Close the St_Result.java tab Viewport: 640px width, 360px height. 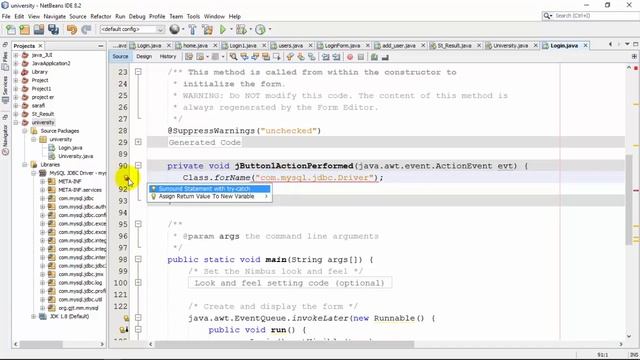coord(479,45)
